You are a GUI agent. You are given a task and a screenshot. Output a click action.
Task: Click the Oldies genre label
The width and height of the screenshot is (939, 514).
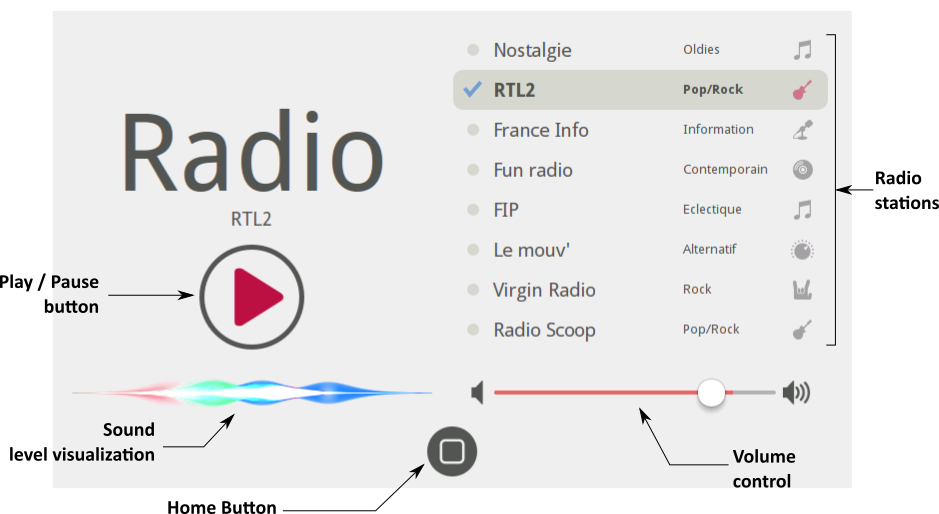701,50
